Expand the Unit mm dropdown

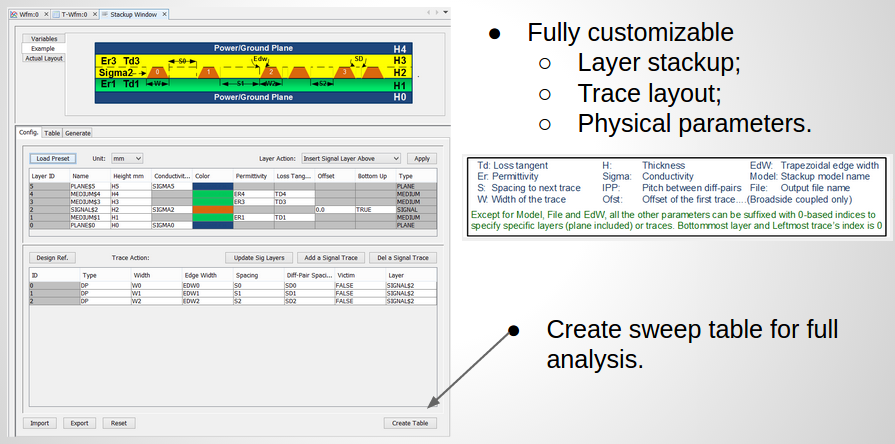[x=127, y=158]
